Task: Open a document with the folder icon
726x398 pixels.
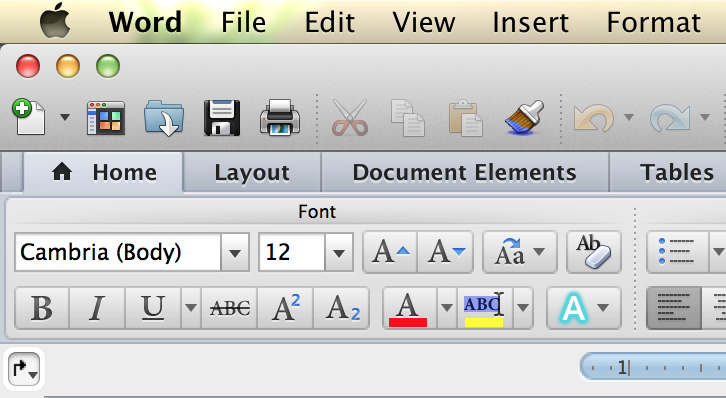Action: (164, 118)
